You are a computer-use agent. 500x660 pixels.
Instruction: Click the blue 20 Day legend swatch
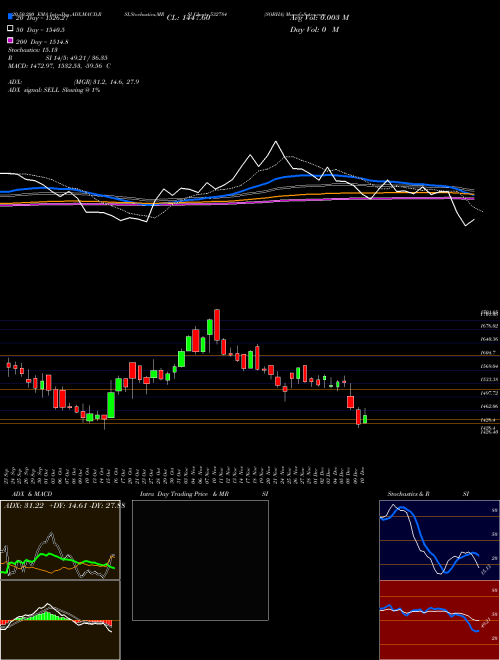10,16
